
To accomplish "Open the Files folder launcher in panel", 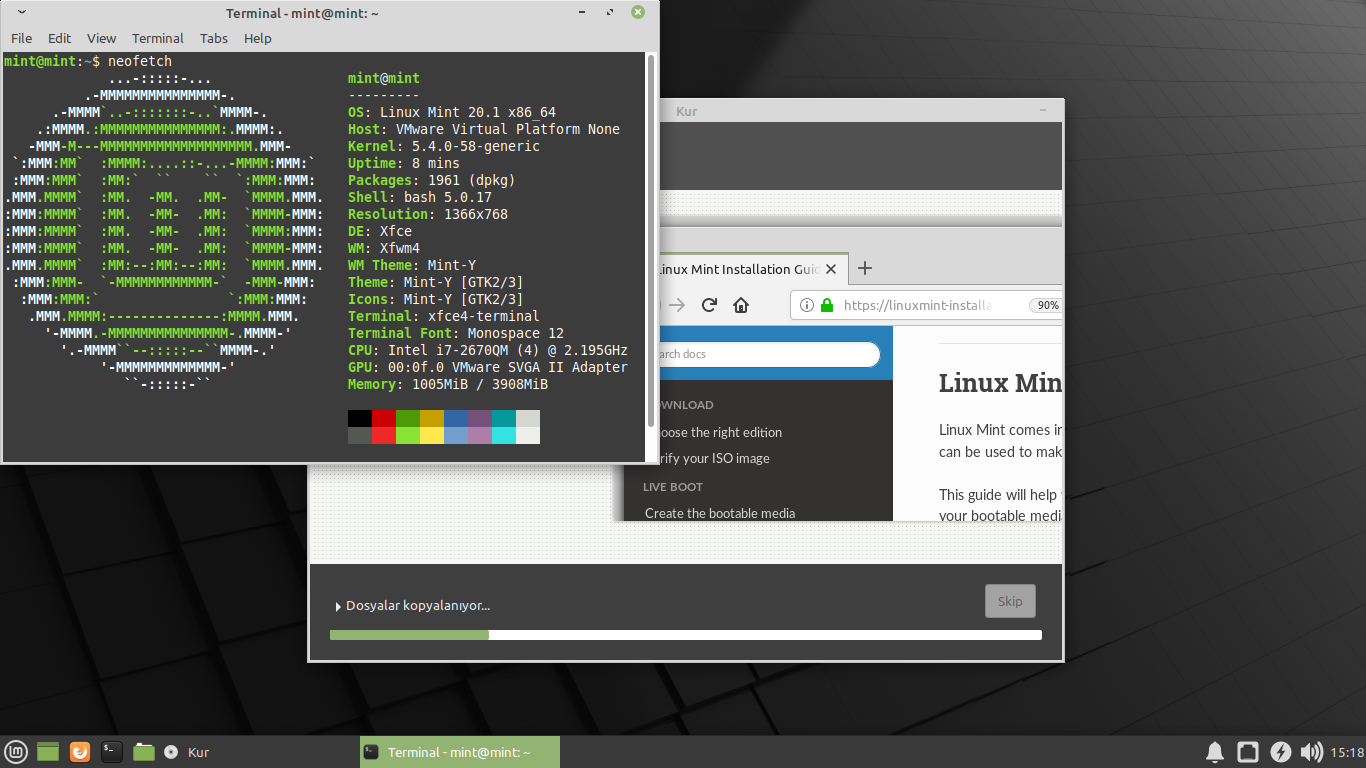I will tap(144, 752).
